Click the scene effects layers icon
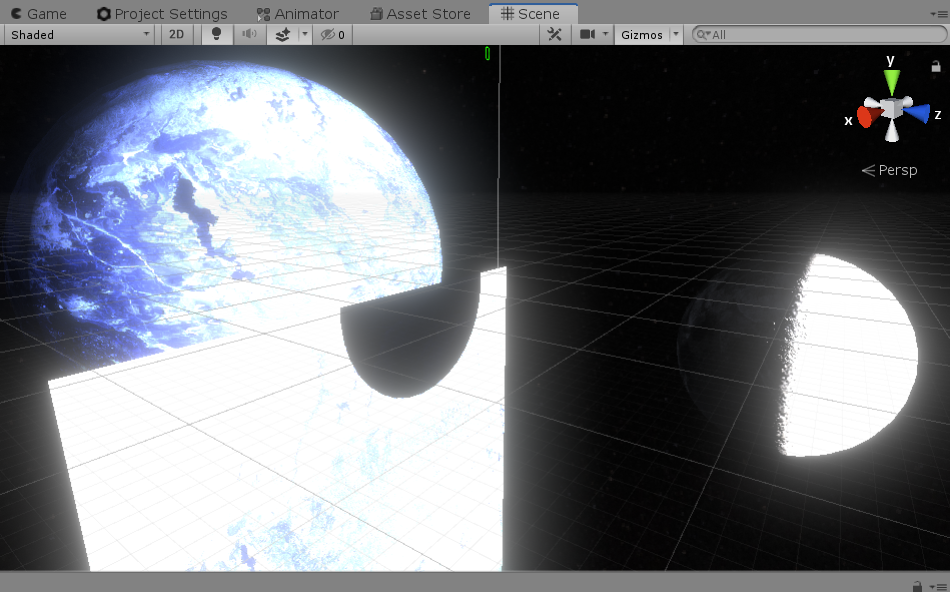This screenshot has height=592, width=950. pos(281,34)
